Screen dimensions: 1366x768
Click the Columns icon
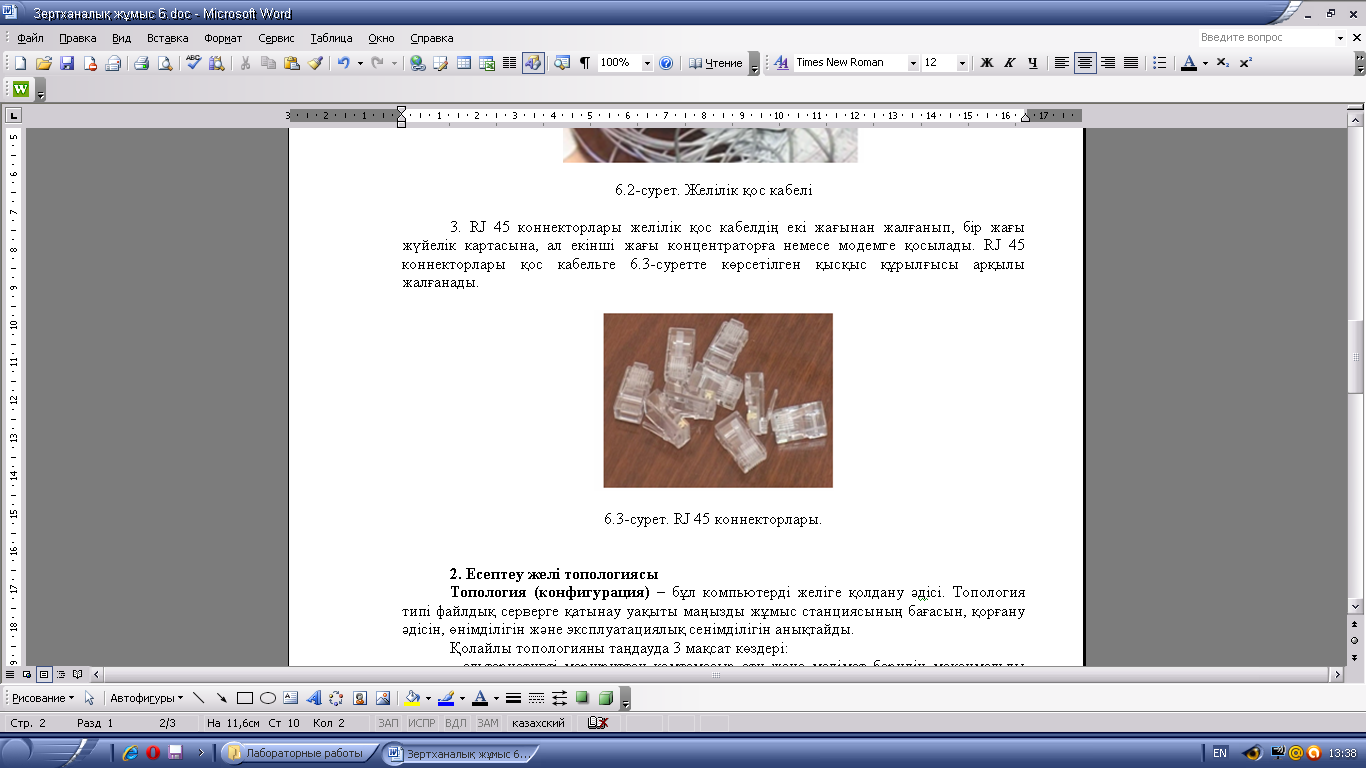509,63
